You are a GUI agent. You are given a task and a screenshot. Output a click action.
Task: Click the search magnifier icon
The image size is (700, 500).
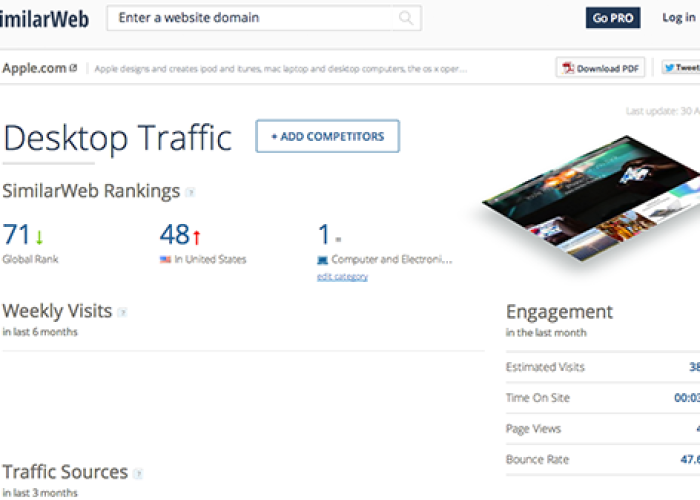coord(405,18)
